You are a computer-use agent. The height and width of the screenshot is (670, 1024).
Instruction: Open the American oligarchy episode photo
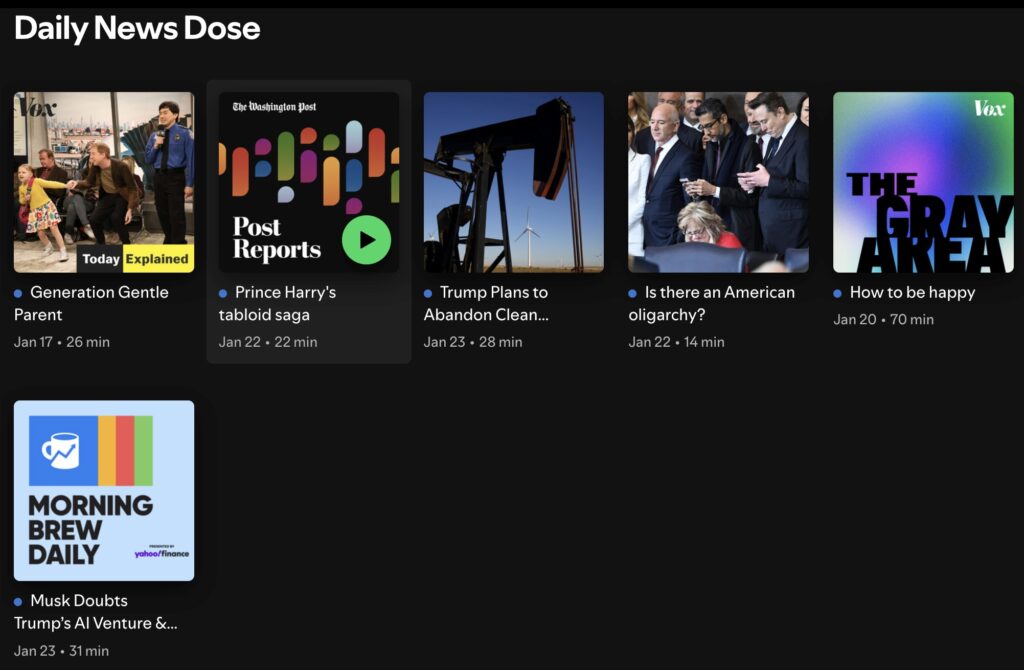(718, 182)
